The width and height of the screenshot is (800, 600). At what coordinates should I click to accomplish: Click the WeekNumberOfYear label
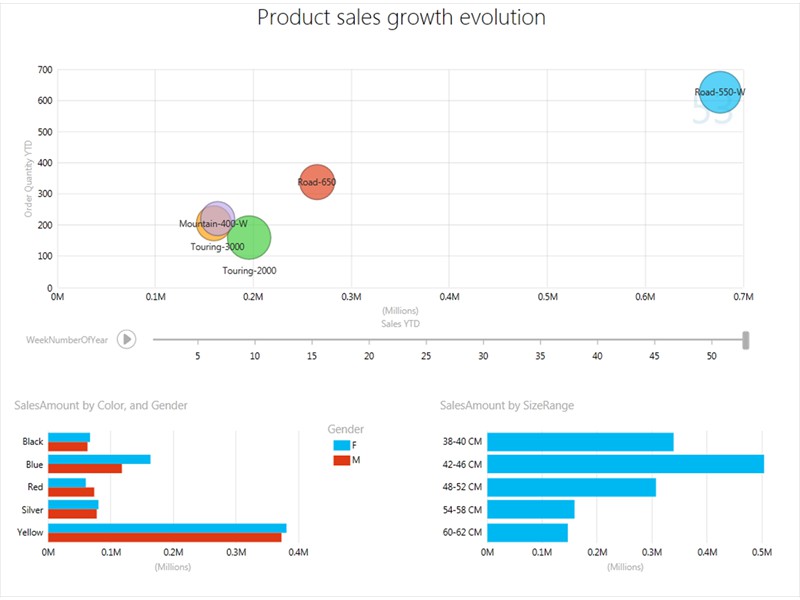[67, 340]
